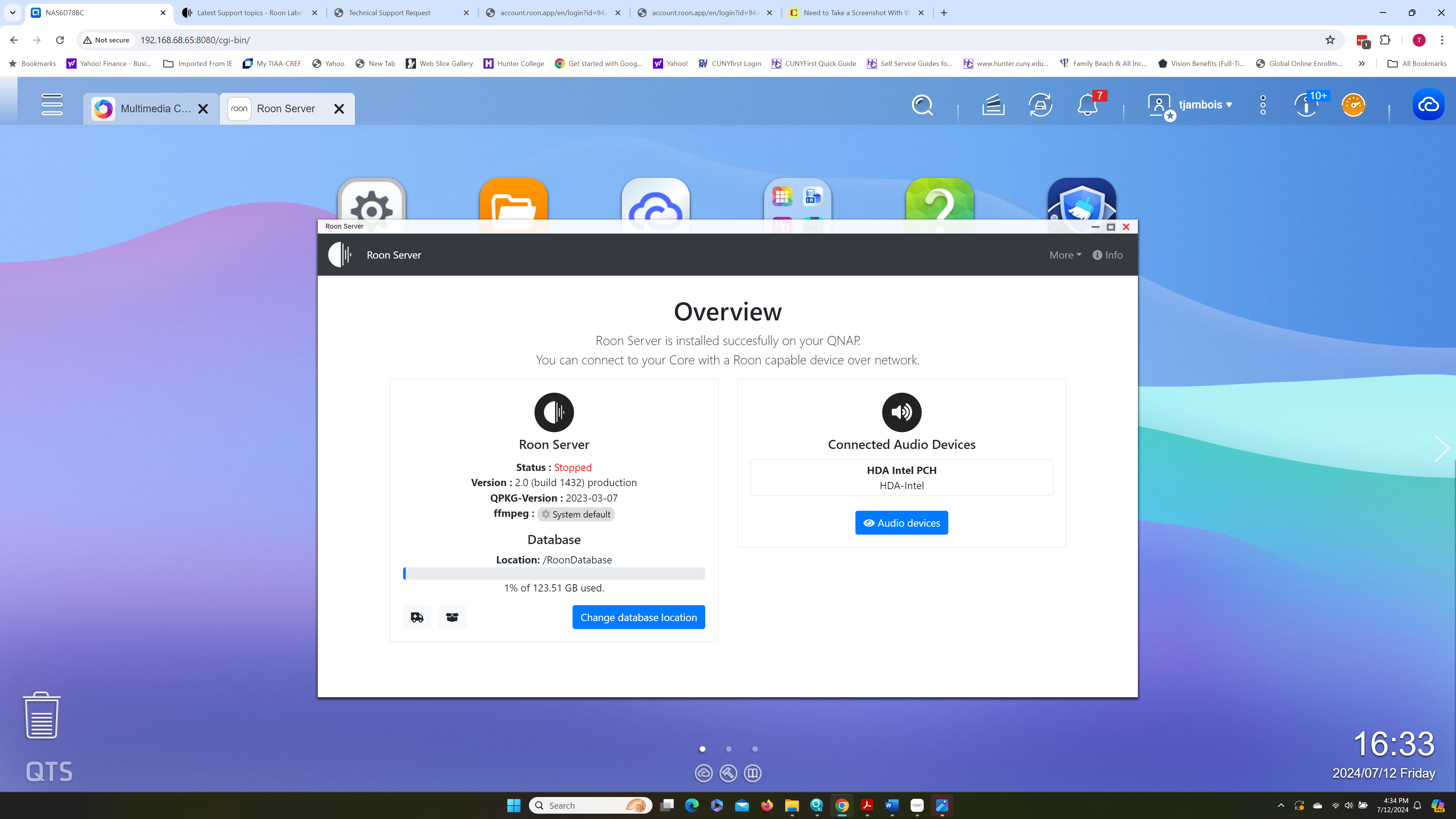The height and width of the screenshot is (819, 1456).
Task: Close the Multimedia Console tab
Action: (x=204, y=108)
